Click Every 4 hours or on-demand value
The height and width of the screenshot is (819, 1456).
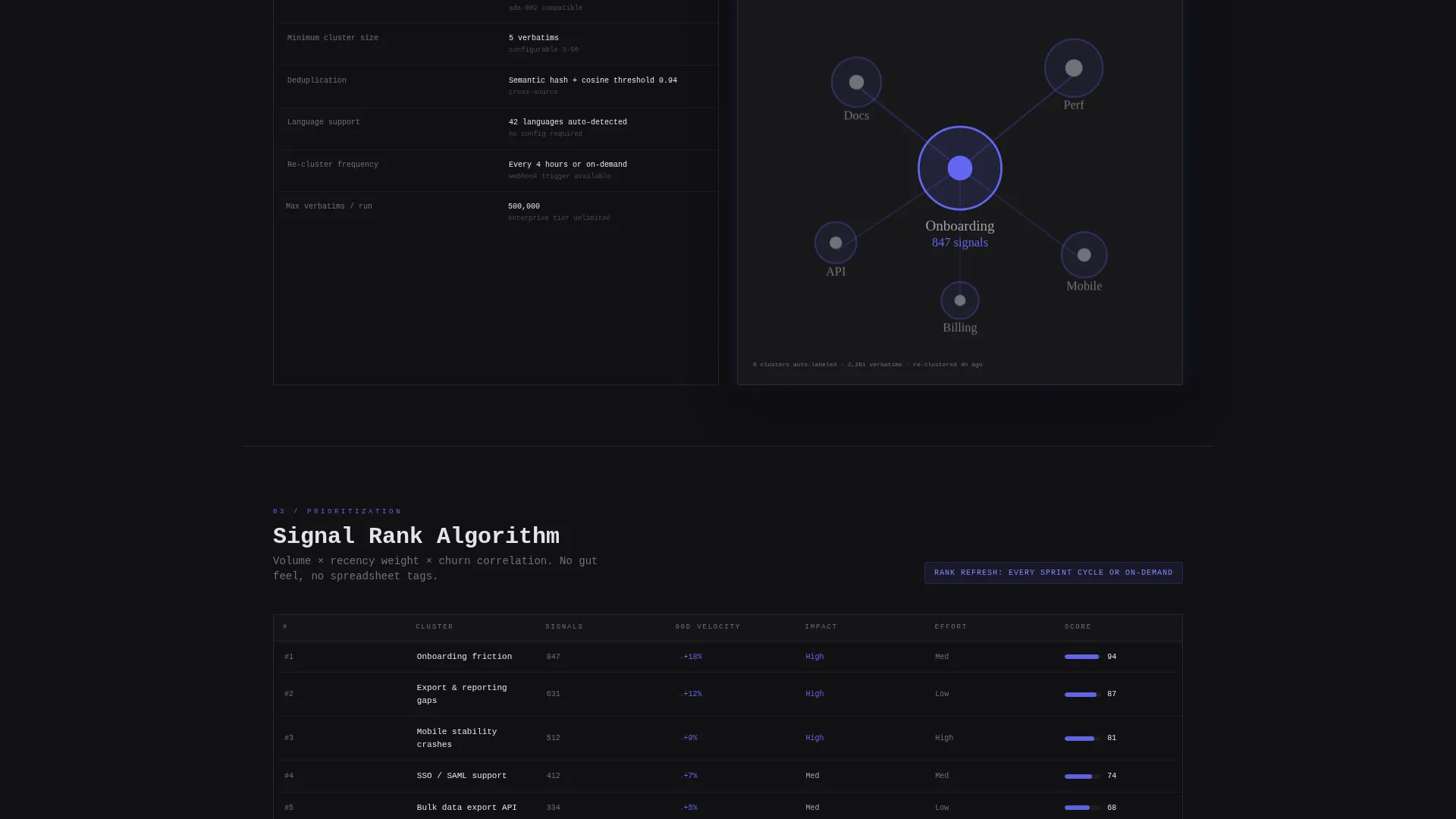[x=567, y=165]
